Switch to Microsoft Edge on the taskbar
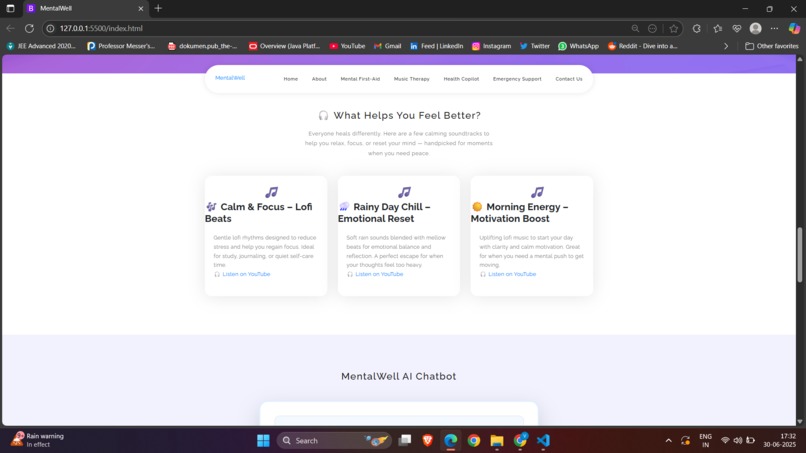806x453 pixels. coord(450,440)
